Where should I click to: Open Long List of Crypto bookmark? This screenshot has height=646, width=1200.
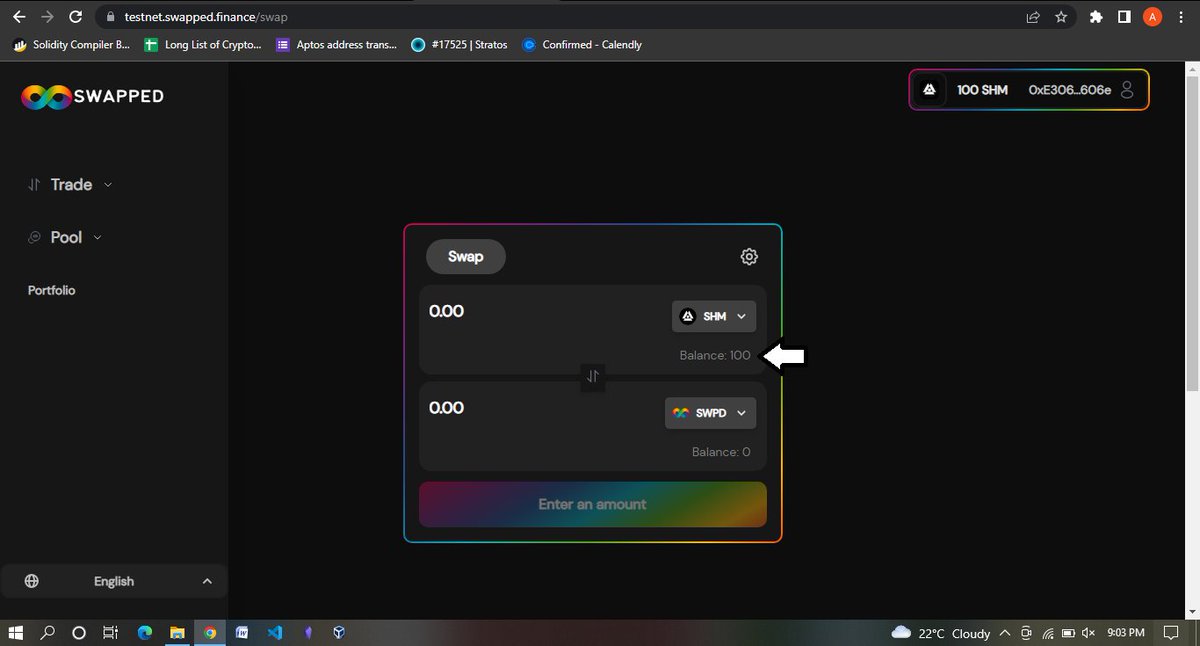[204, 44]
